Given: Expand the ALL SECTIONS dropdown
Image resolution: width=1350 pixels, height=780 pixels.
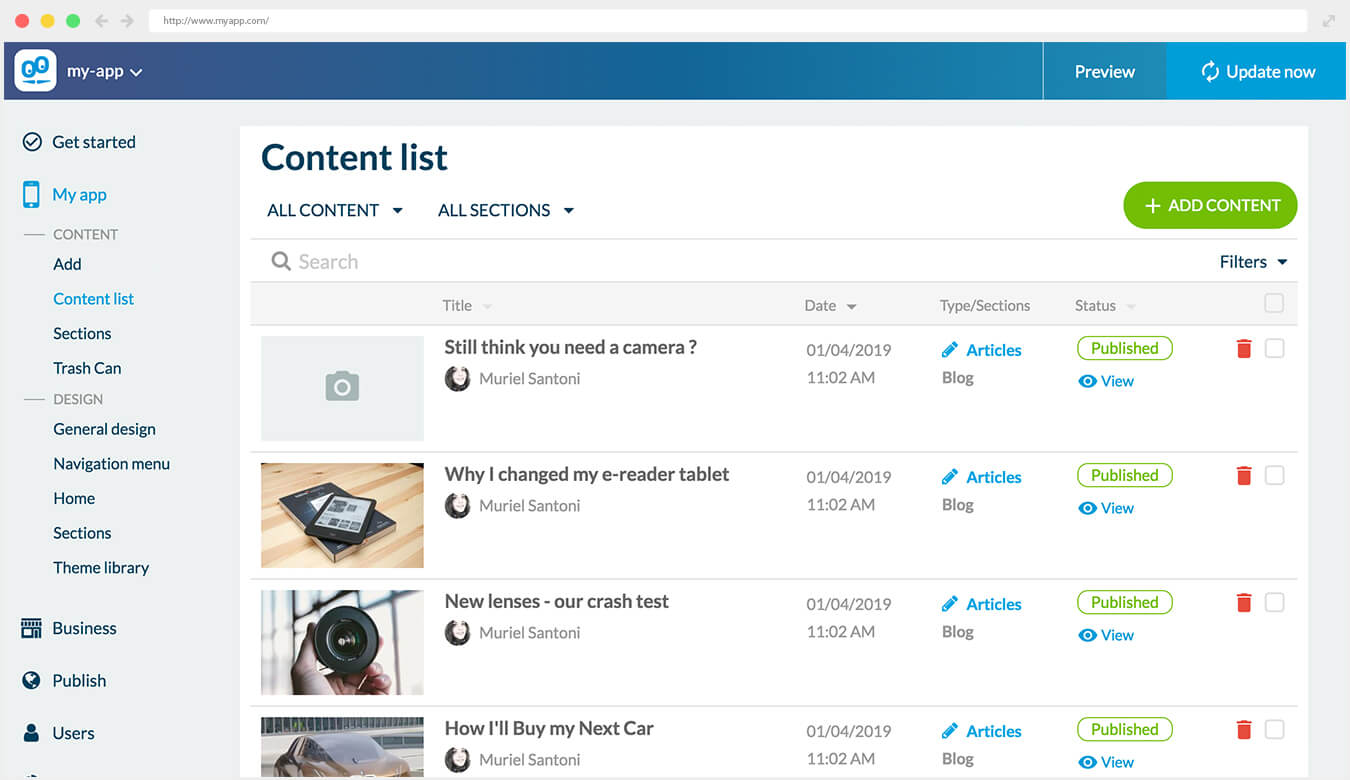Looking at the screenshot, I should pos(506,210).
